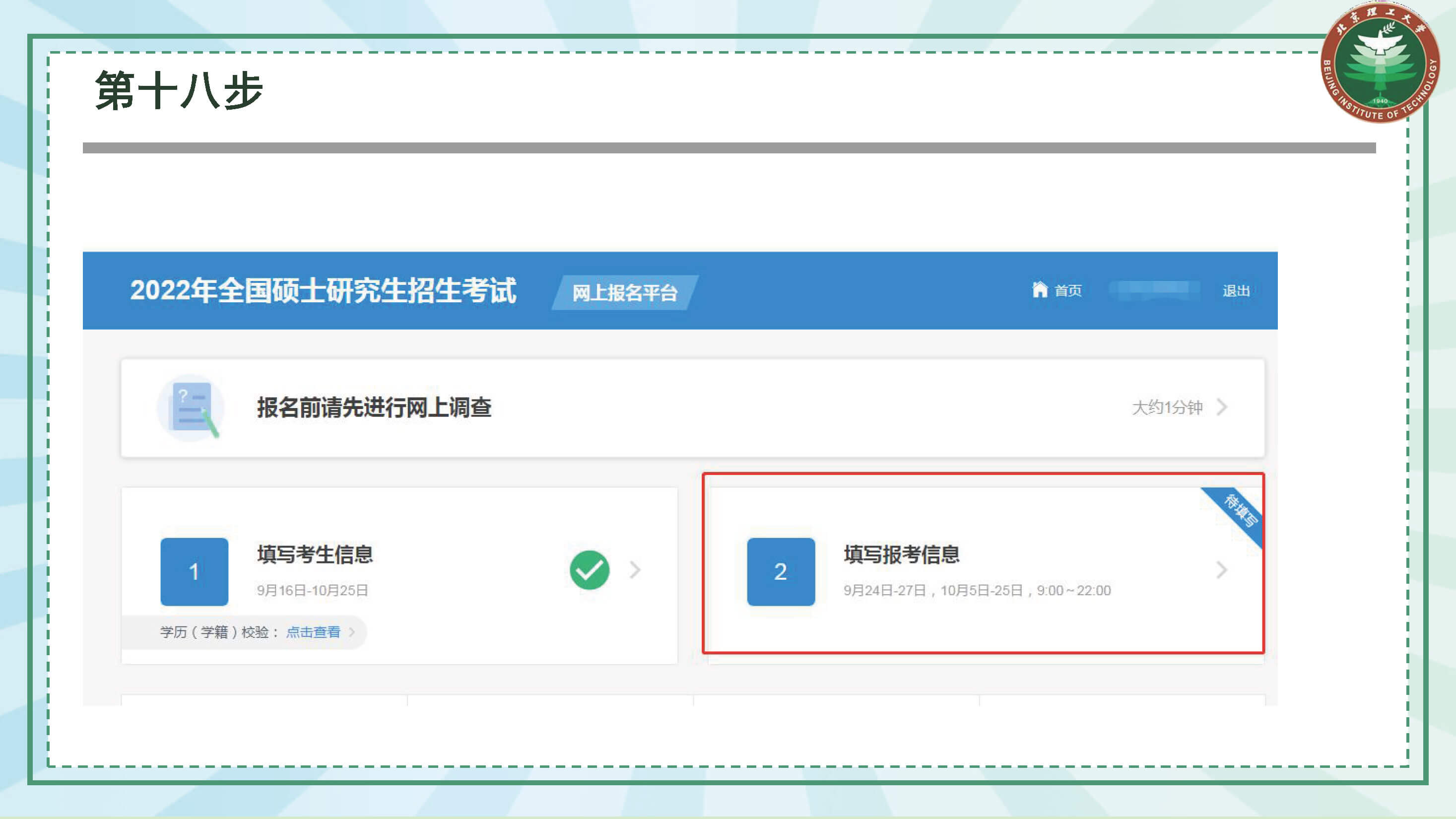Click 退出 to log out

1236,290
